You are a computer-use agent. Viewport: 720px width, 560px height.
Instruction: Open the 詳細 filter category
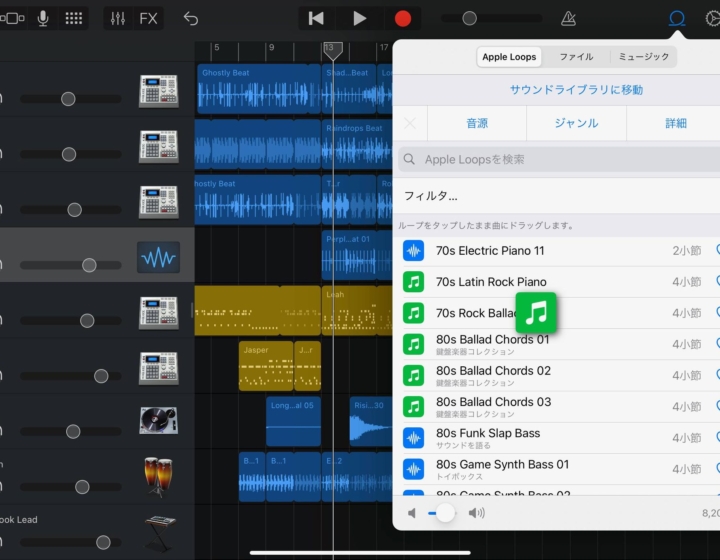tap(675, 123)
